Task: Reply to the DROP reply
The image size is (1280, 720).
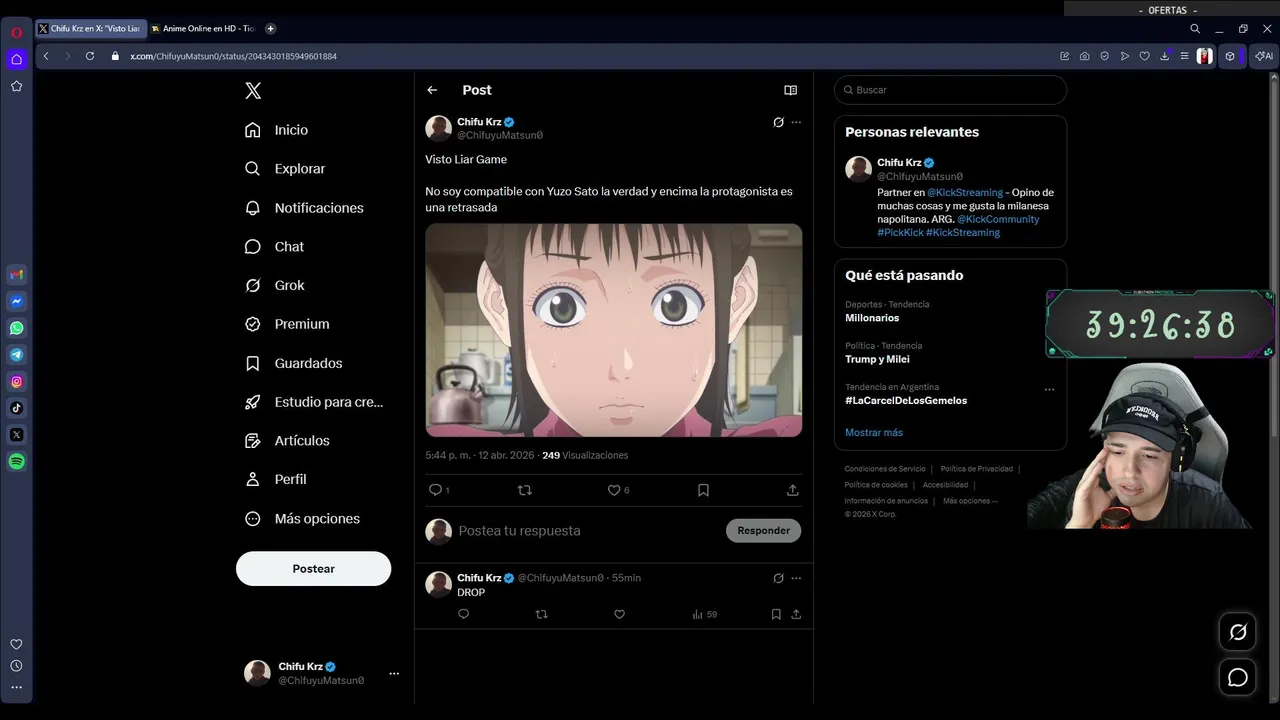Action: (463, 614)
